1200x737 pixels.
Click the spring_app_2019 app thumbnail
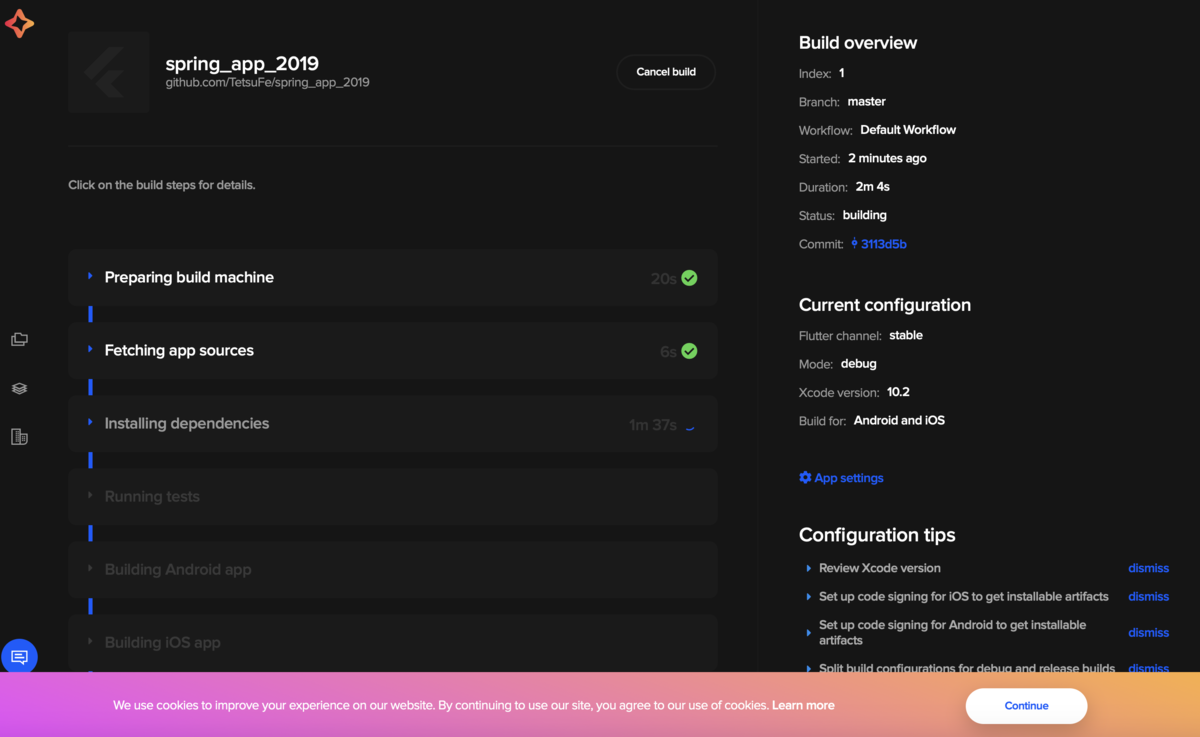point(108,72)
